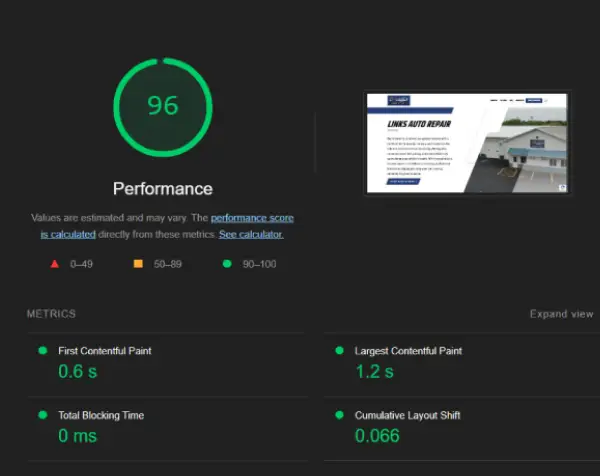
Task: Open the "See calculator" link
Action: [x=251, y=234]
